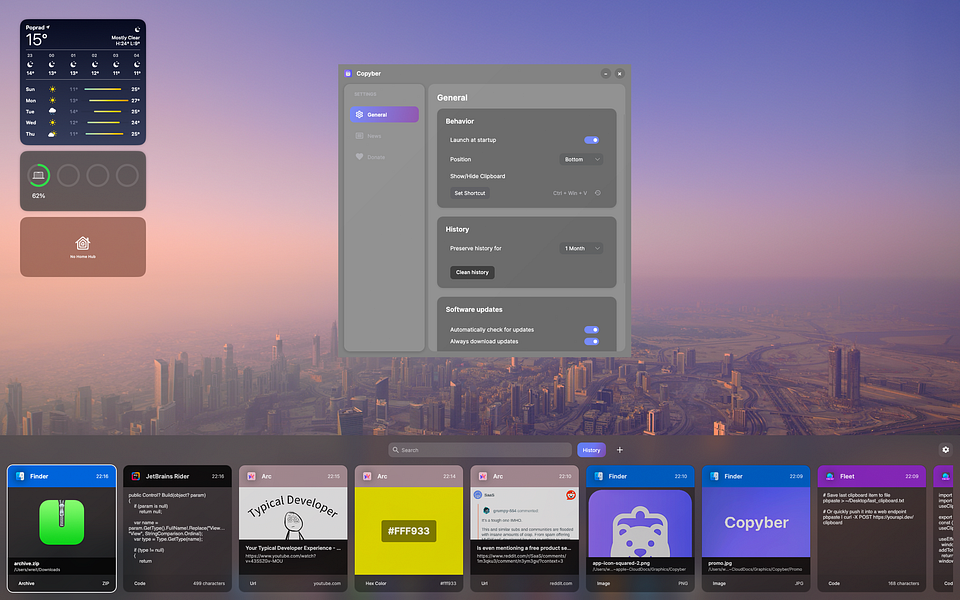The width and height of the screenshot is (960, 600).
Task: Close the Copyber settings window
Action: point(620,73)
